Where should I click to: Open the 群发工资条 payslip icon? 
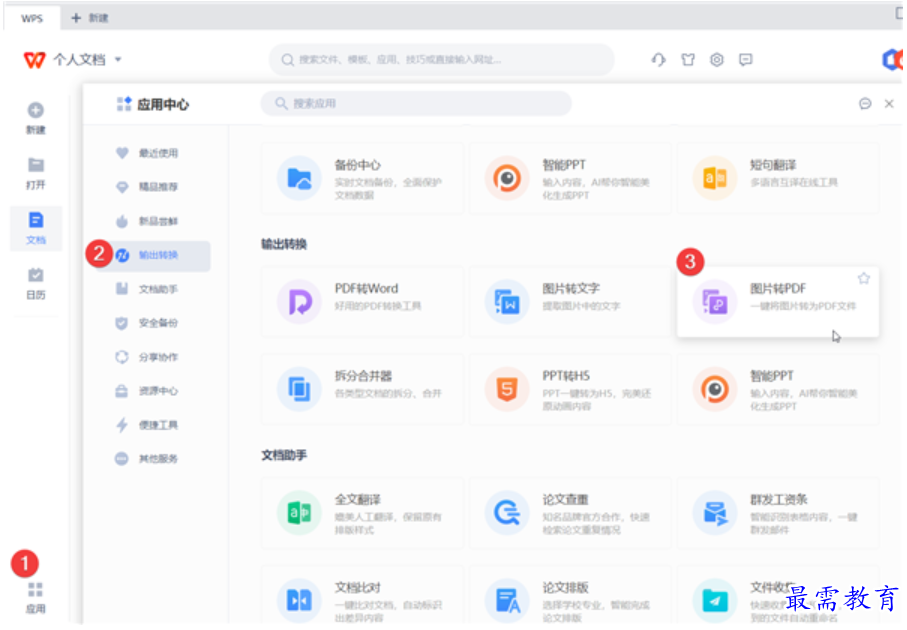pyautogui.click(x=714, y=513)
